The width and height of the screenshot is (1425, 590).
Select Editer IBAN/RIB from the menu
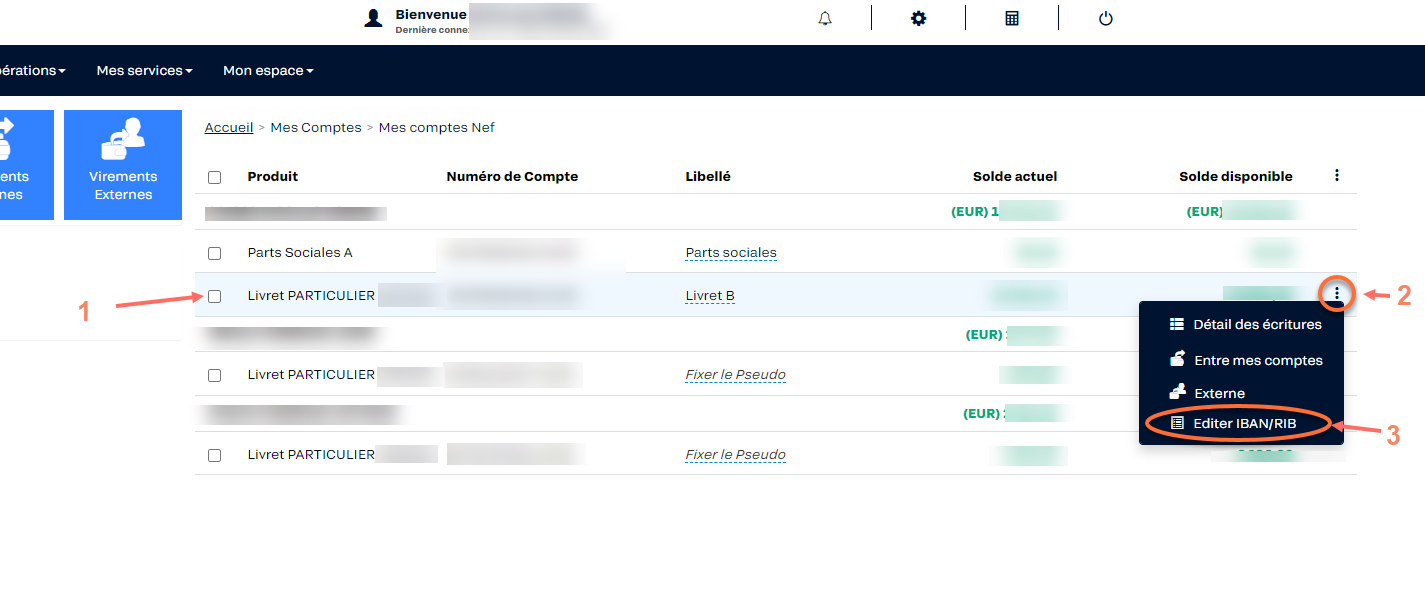[1234, 424]
